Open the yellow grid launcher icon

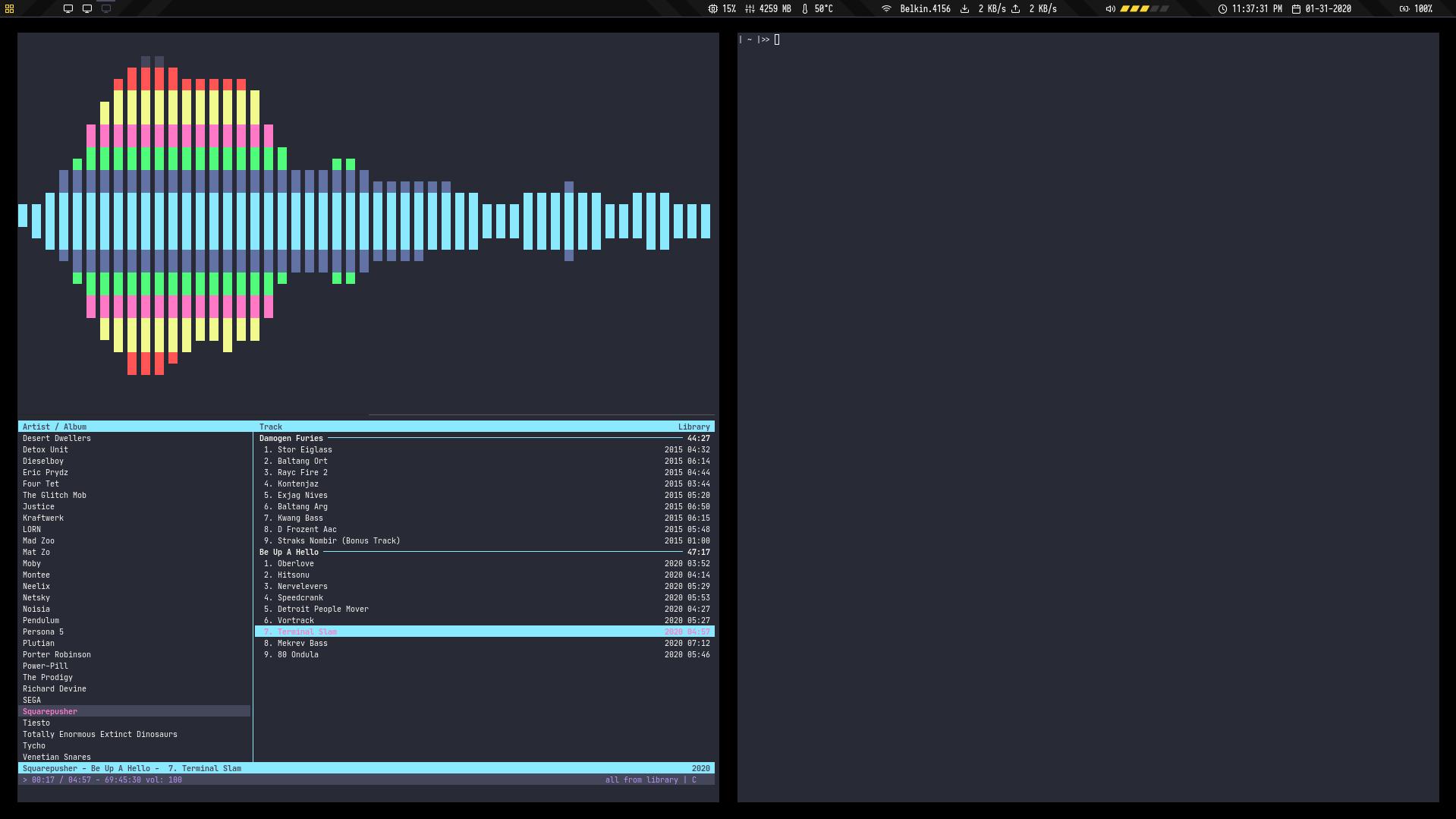tap(9, 9)
